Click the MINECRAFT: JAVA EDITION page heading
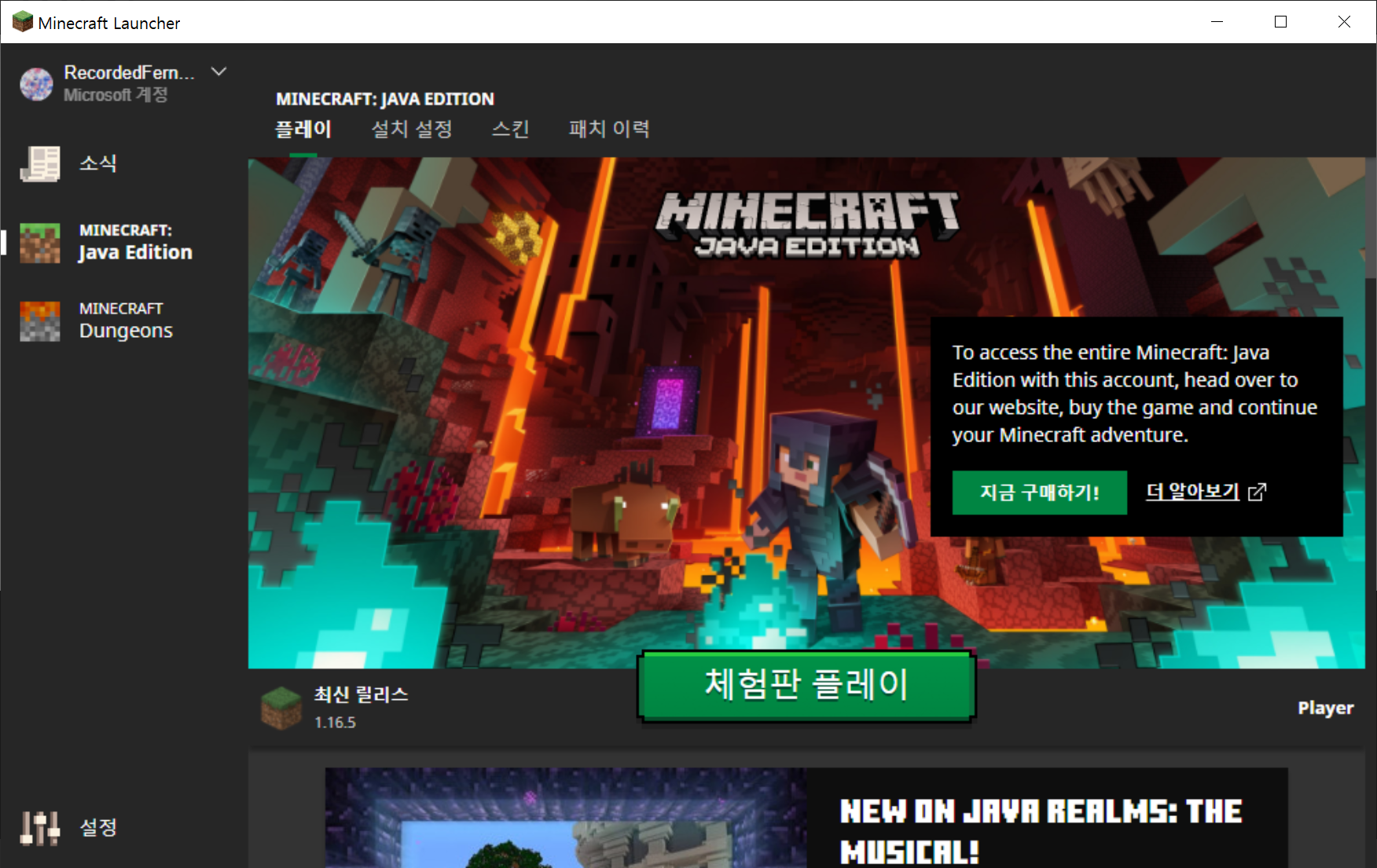 click(x=385, y=99)
